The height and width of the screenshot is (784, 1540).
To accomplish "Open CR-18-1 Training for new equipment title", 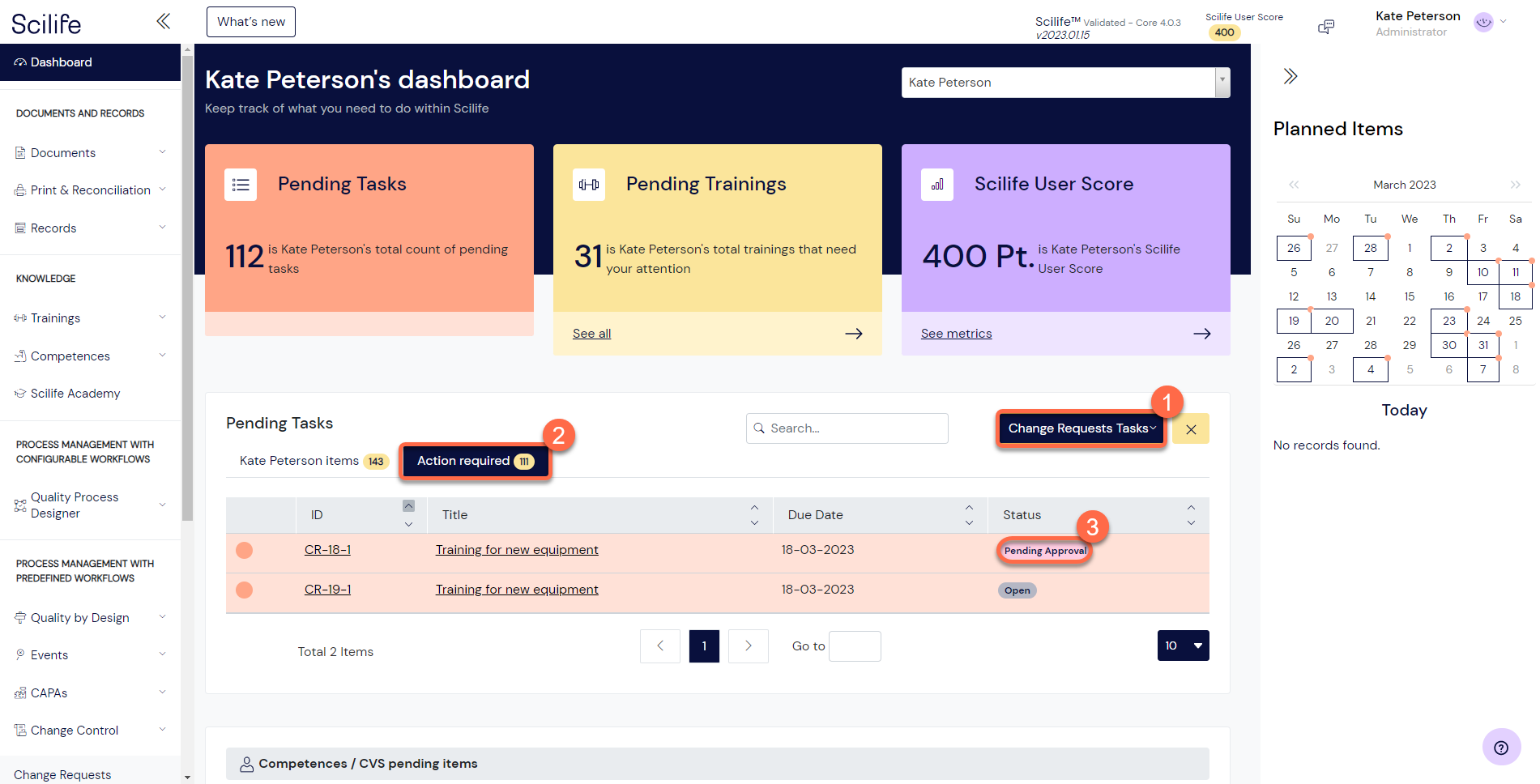I will 517,550.
